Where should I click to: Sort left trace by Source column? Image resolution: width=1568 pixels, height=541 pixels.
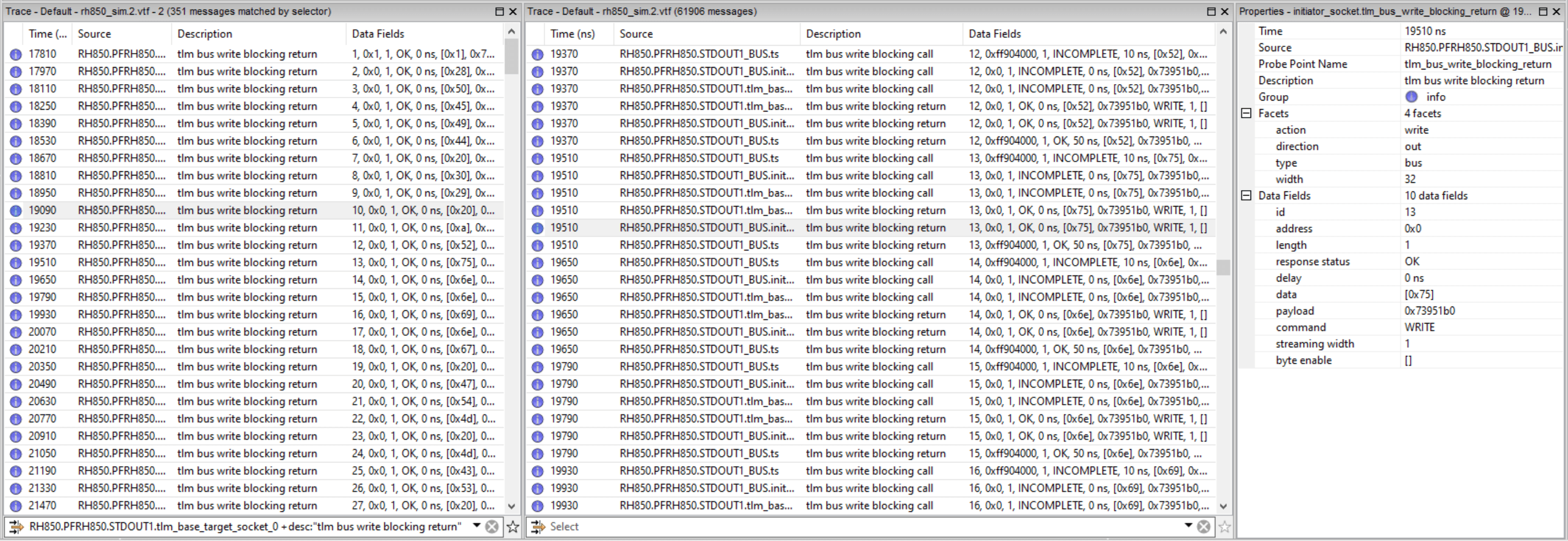point(122,34)
